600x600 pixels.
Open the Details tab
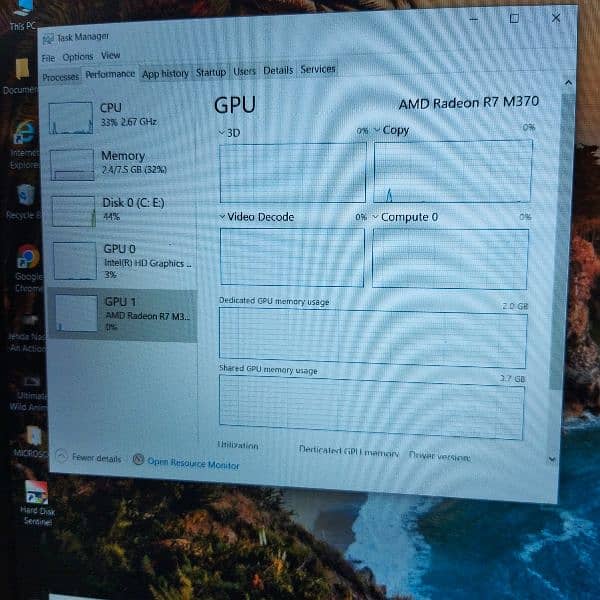pos(278,70)
